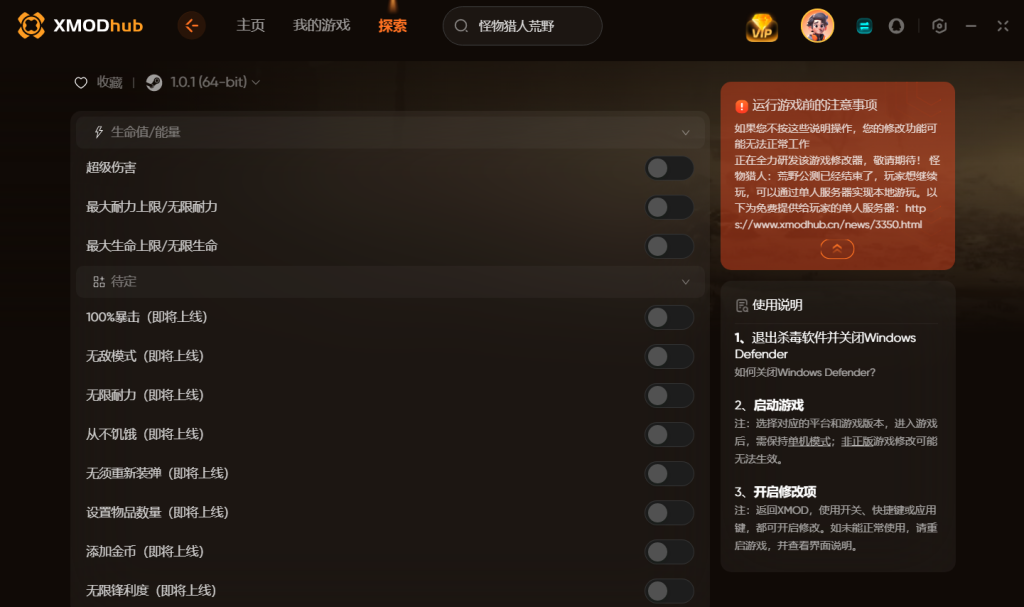The image size is (1024, 607).
Task: Open the VIP crown badge
Action: pos(761,27)
